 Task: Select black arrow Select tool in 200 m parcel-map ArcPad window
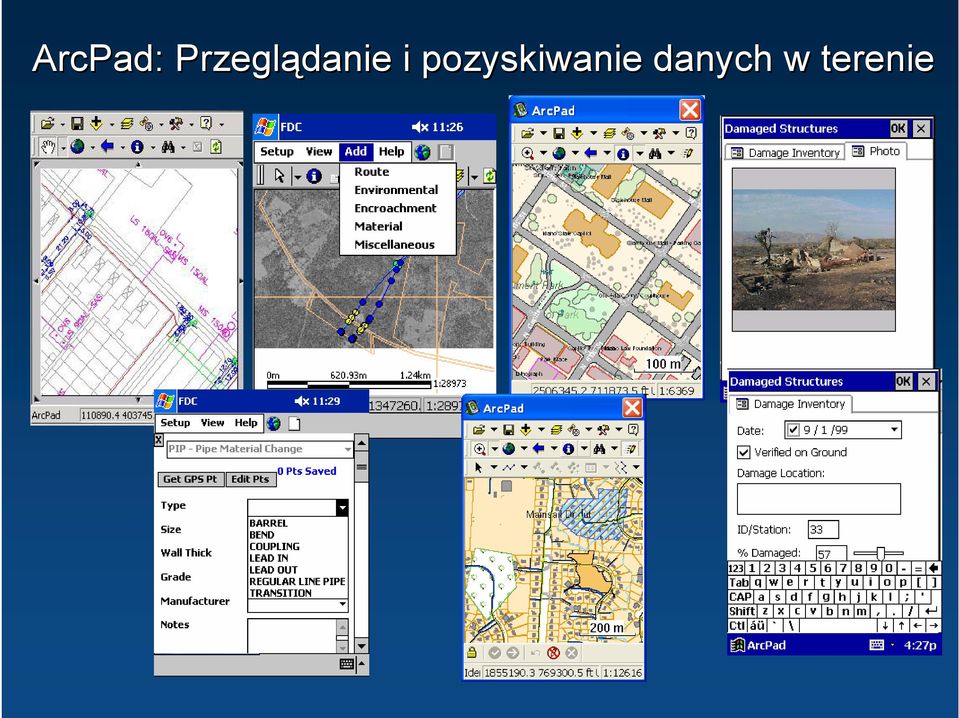tap(478, 468)
